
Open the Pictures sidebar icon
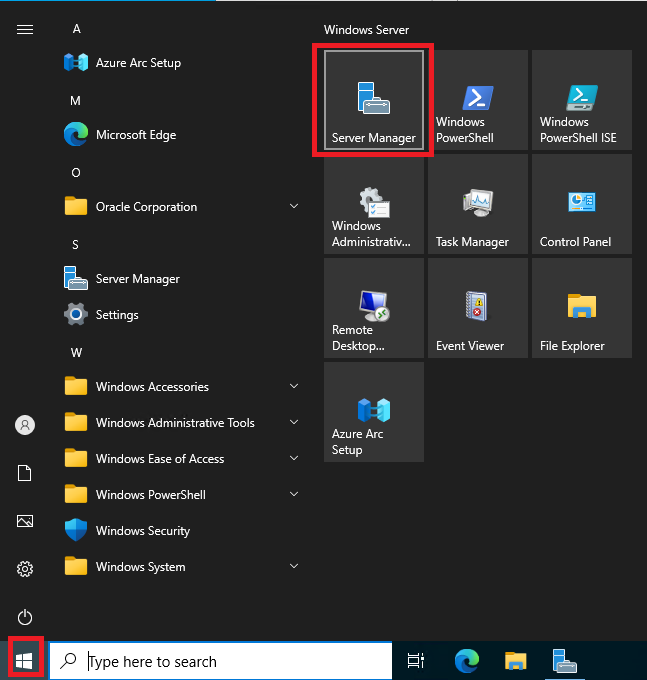(25, 521)
